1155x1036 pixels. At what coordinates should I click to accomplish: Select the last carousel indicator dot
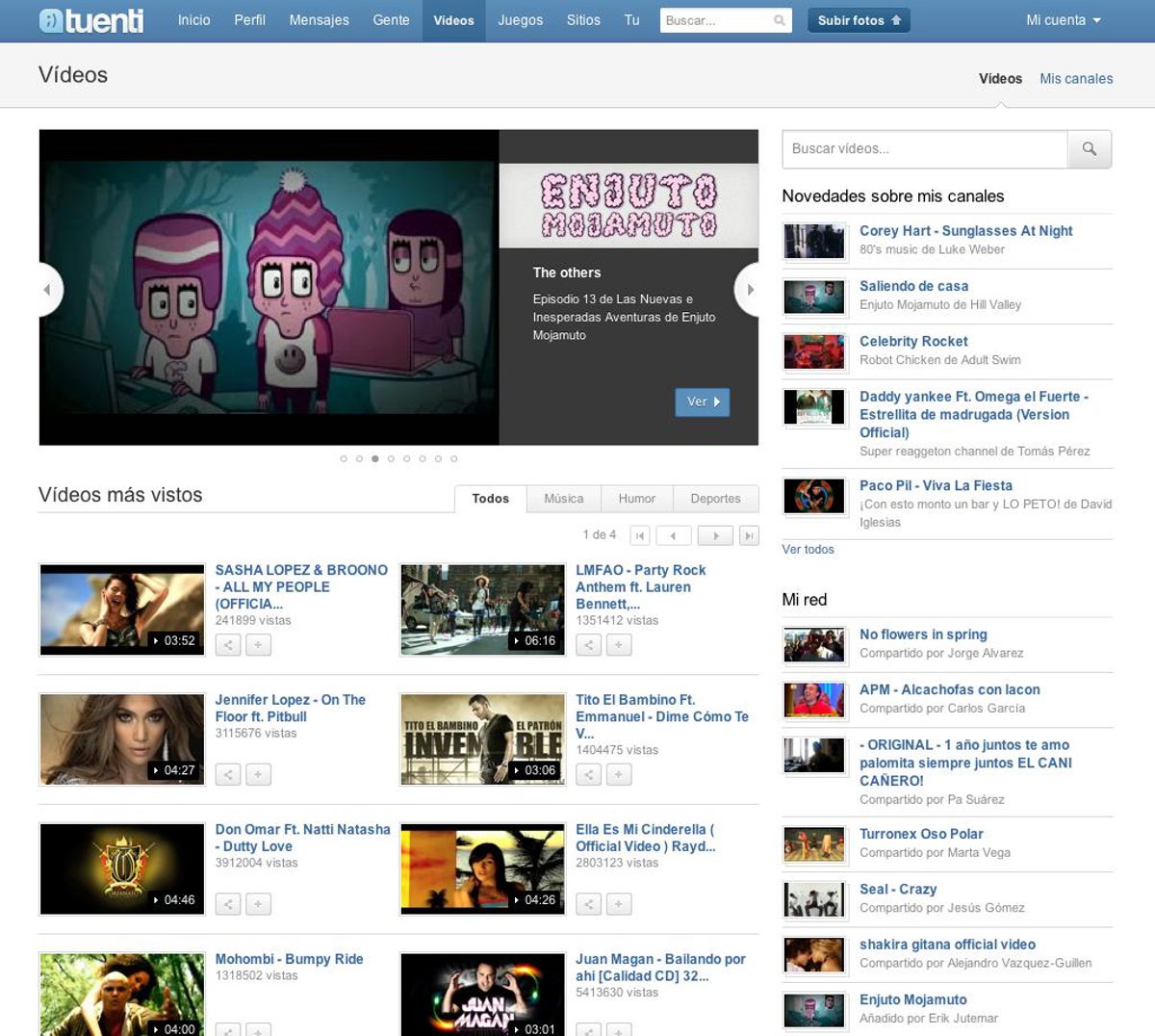coord(454,459)
